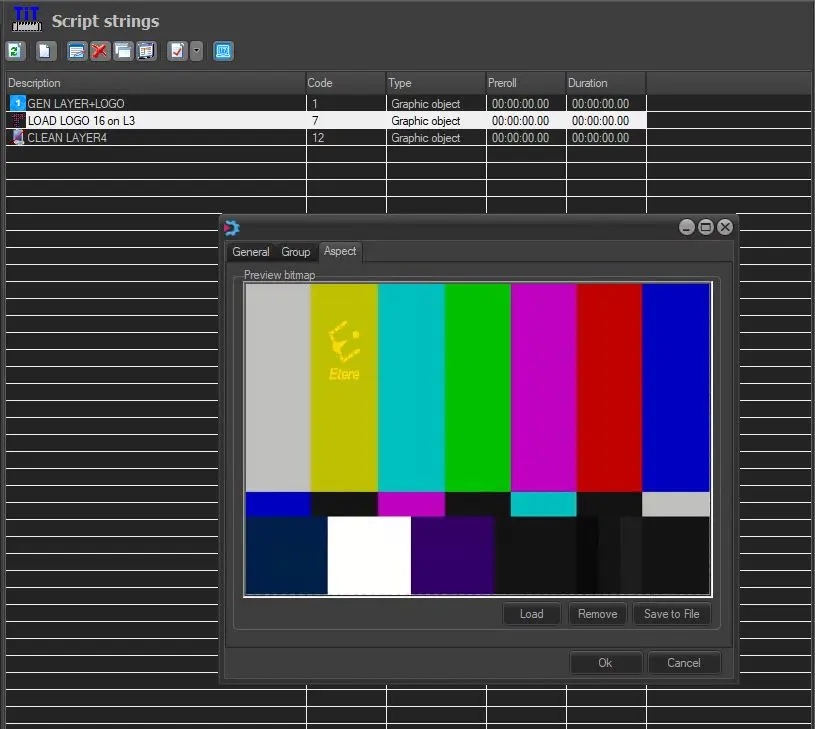Select the GEN LAYER+LOGO row
This screenshot has width=815, height=729.
click(76, 103)
